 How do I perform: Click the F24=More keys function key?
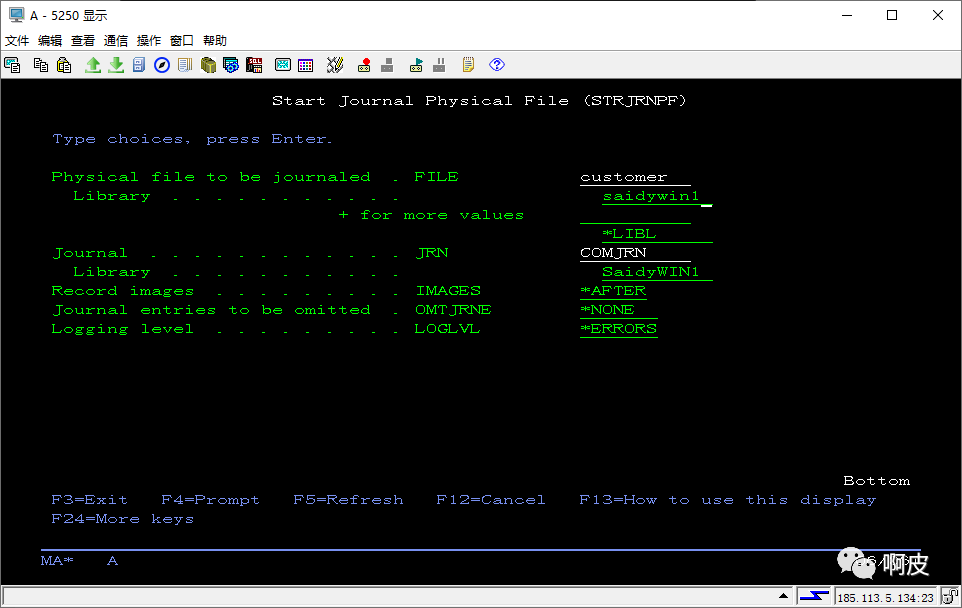click(x=123, y=519)
